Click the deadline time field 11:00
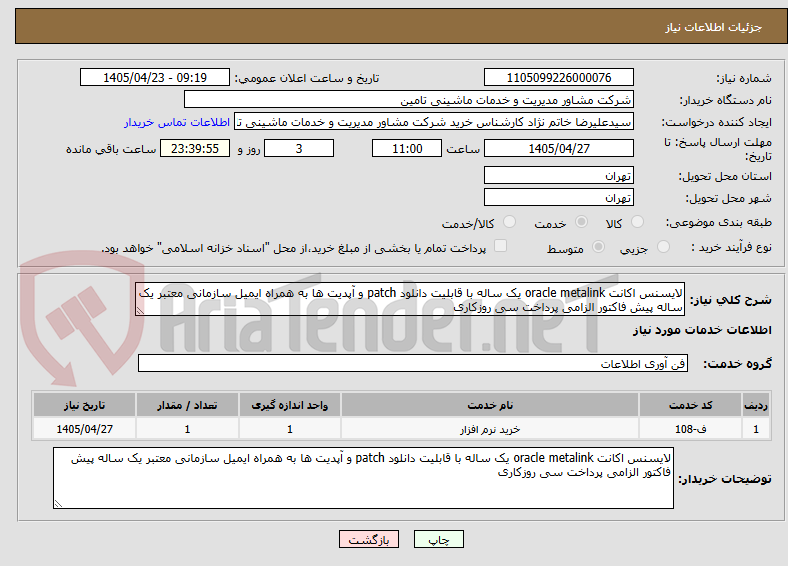The image size is (788, 566). click(407, 148)
